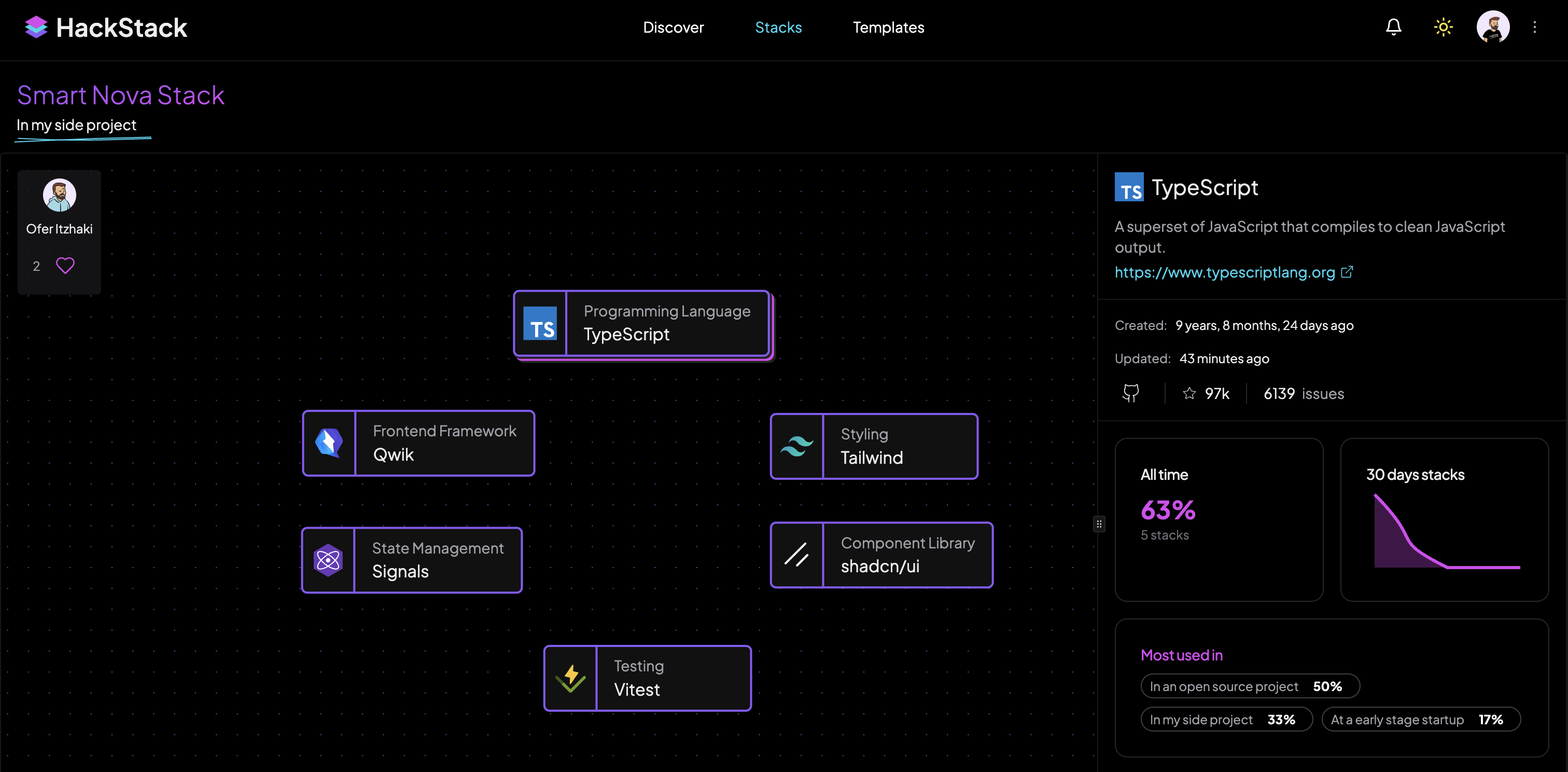
Task: Open notifications via the bell icon
Action: (1394, 27)
